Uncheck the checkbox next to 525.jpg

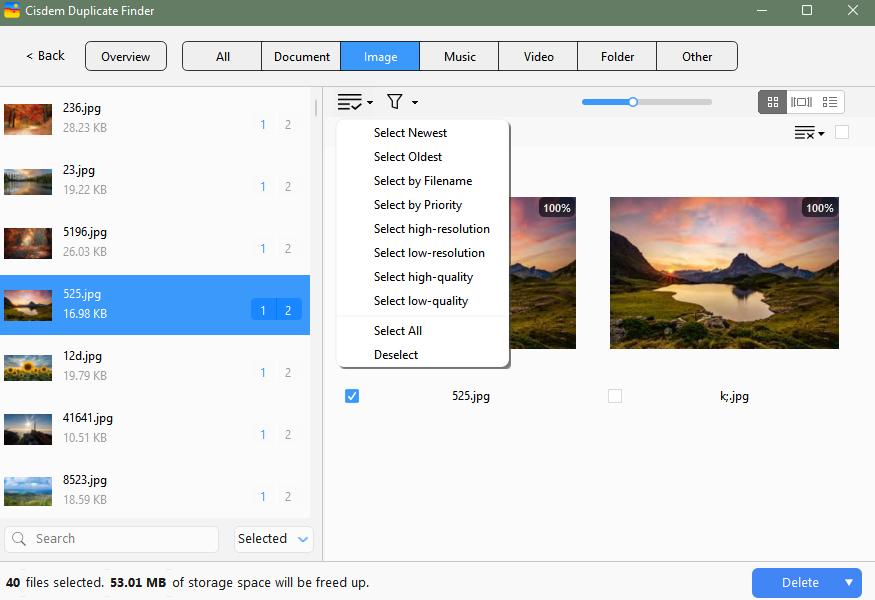[x=351, y=396]
